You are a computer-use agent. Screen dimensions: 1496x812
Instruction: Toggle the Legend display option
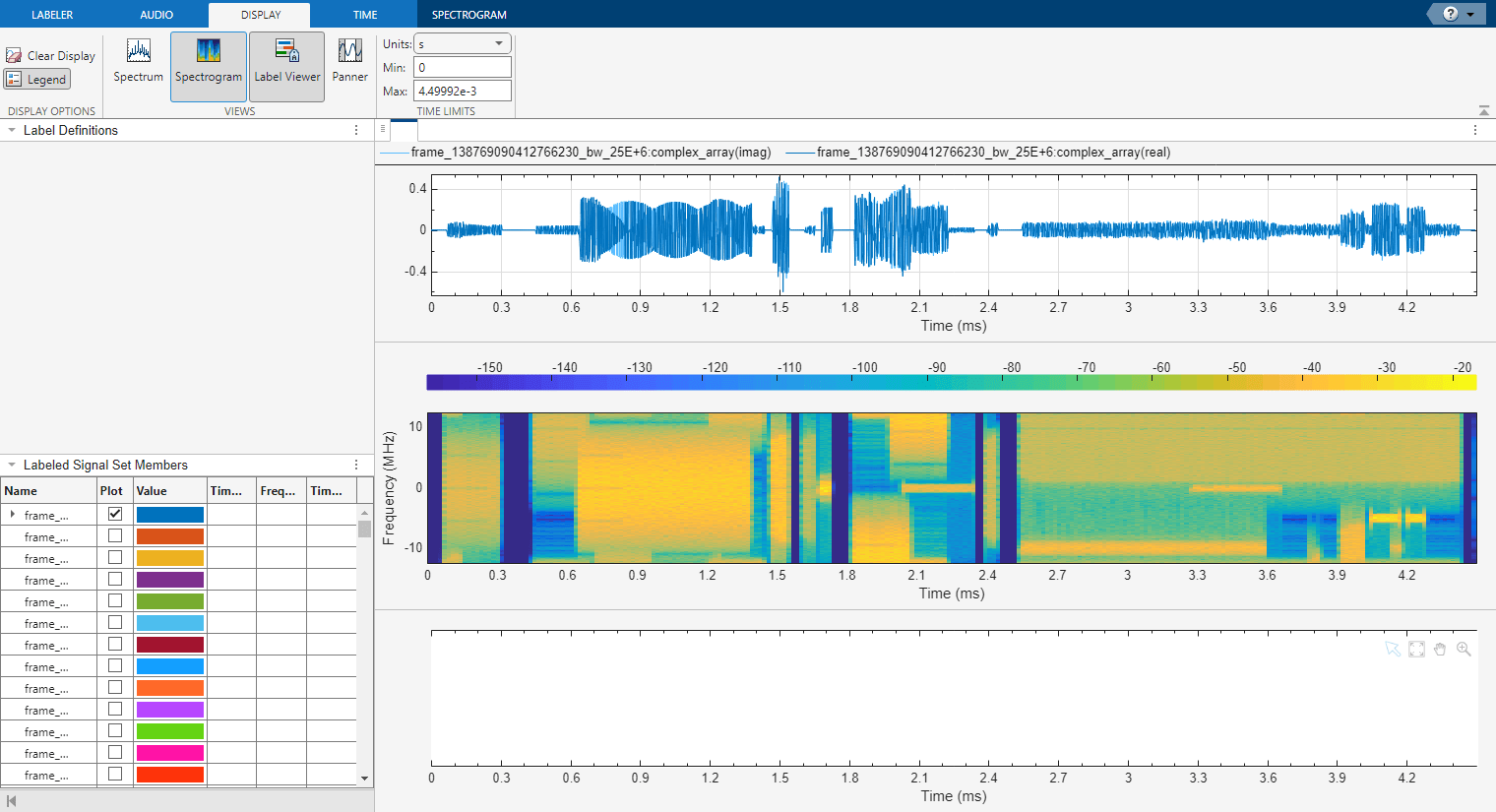36,79
